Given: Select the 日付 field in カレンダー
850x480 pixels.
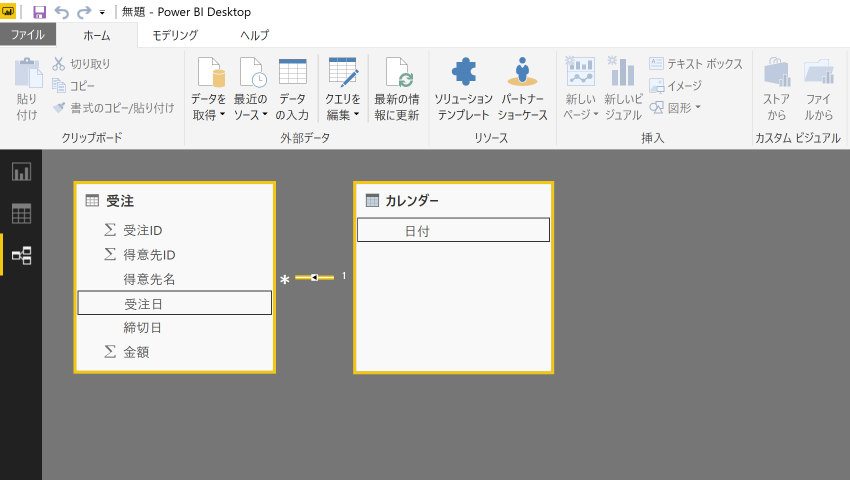Looking at the screenshot, I should pos(453,230).
